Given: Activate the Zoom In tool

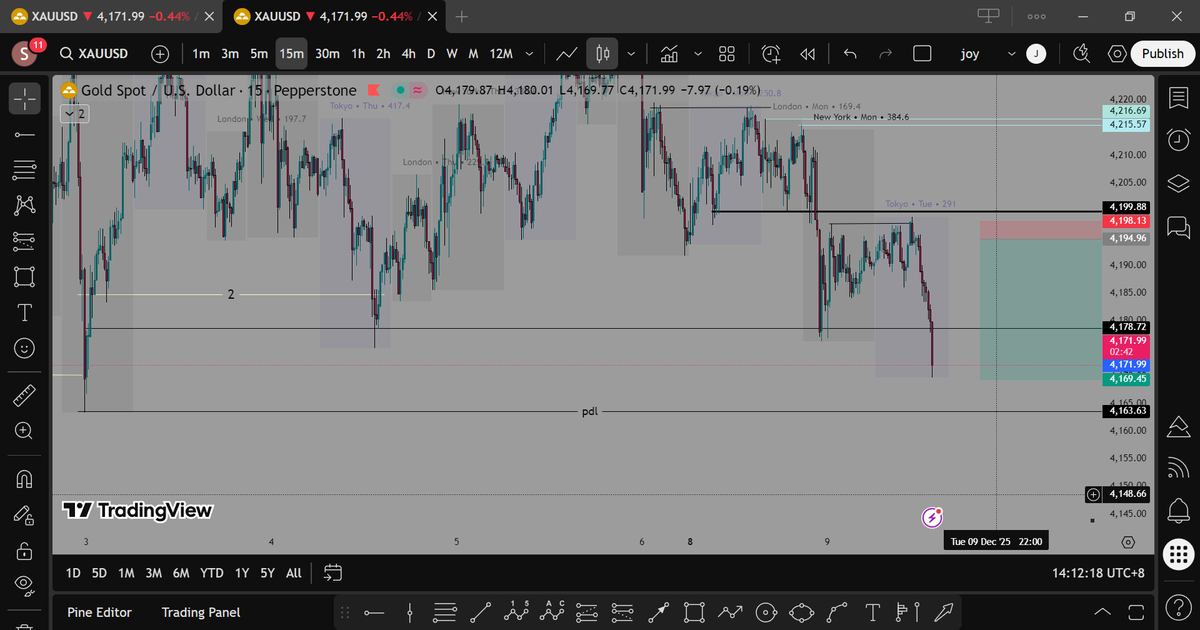Looking at the screenshot, I should [x=25, y=431].
